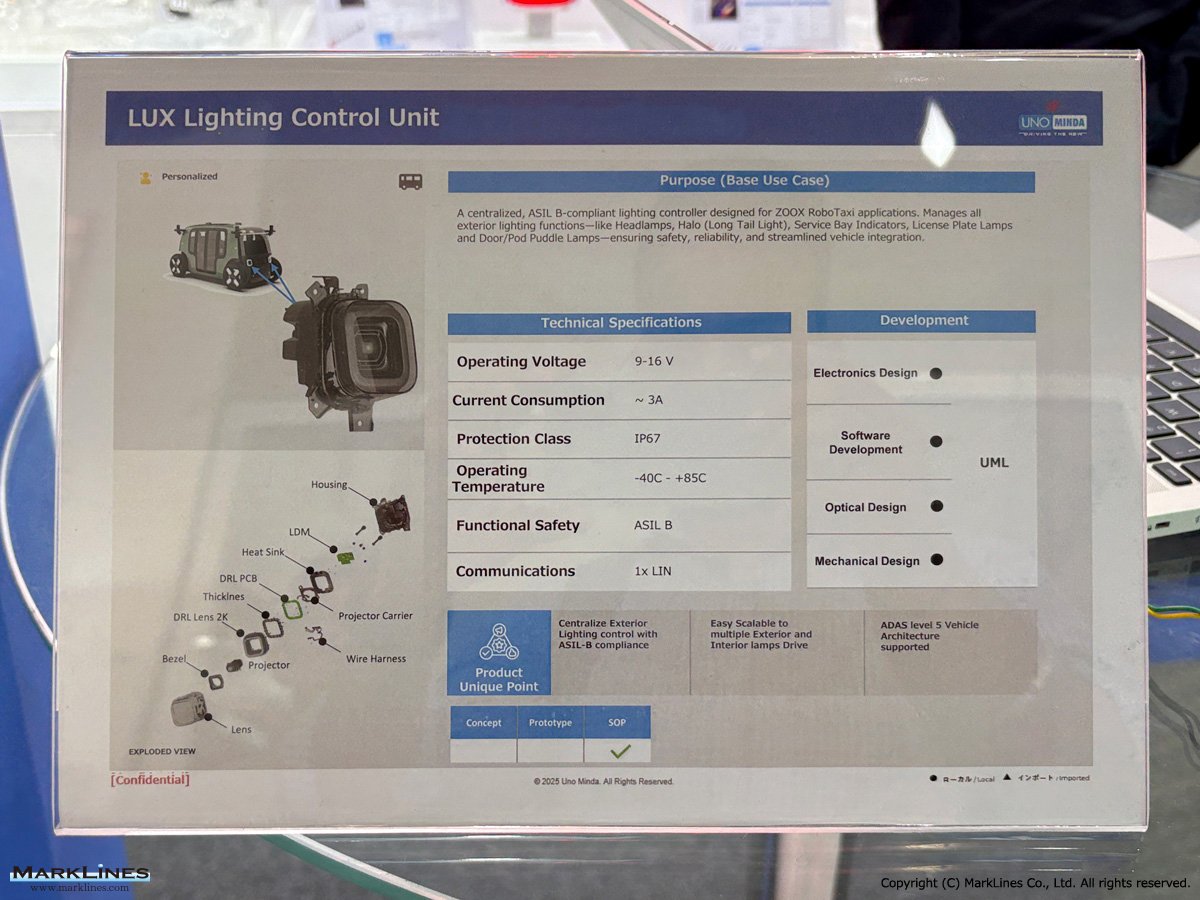Viewport: 1200px width, 900px height.
Task: Click the red Confidential label
Action: coord(150,780)
